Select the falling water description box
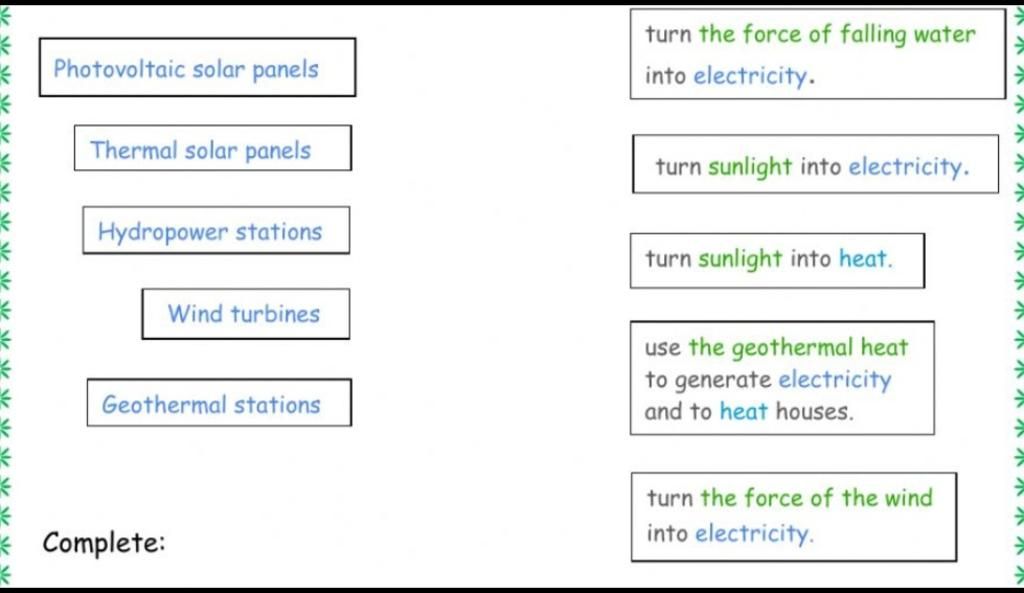The image size is (1024, 593). [x=818, y=54]
